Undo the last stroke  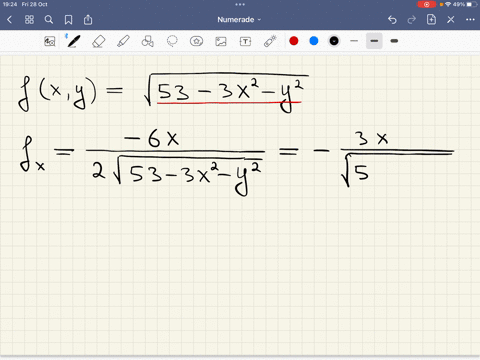coord(392,20)
